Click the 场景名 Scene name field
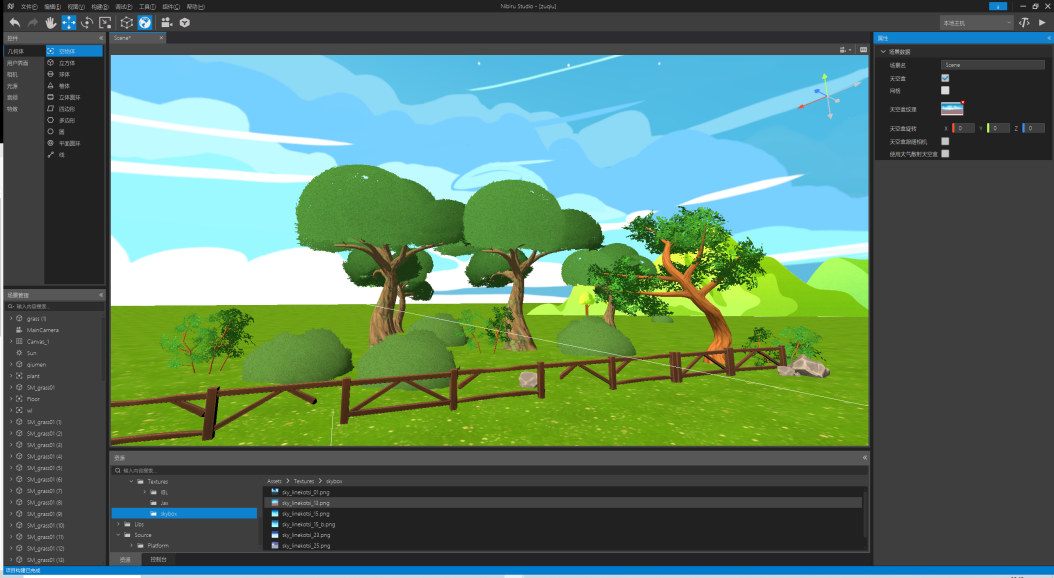Viewport: 1054px width, 578px height. [992, 64]
